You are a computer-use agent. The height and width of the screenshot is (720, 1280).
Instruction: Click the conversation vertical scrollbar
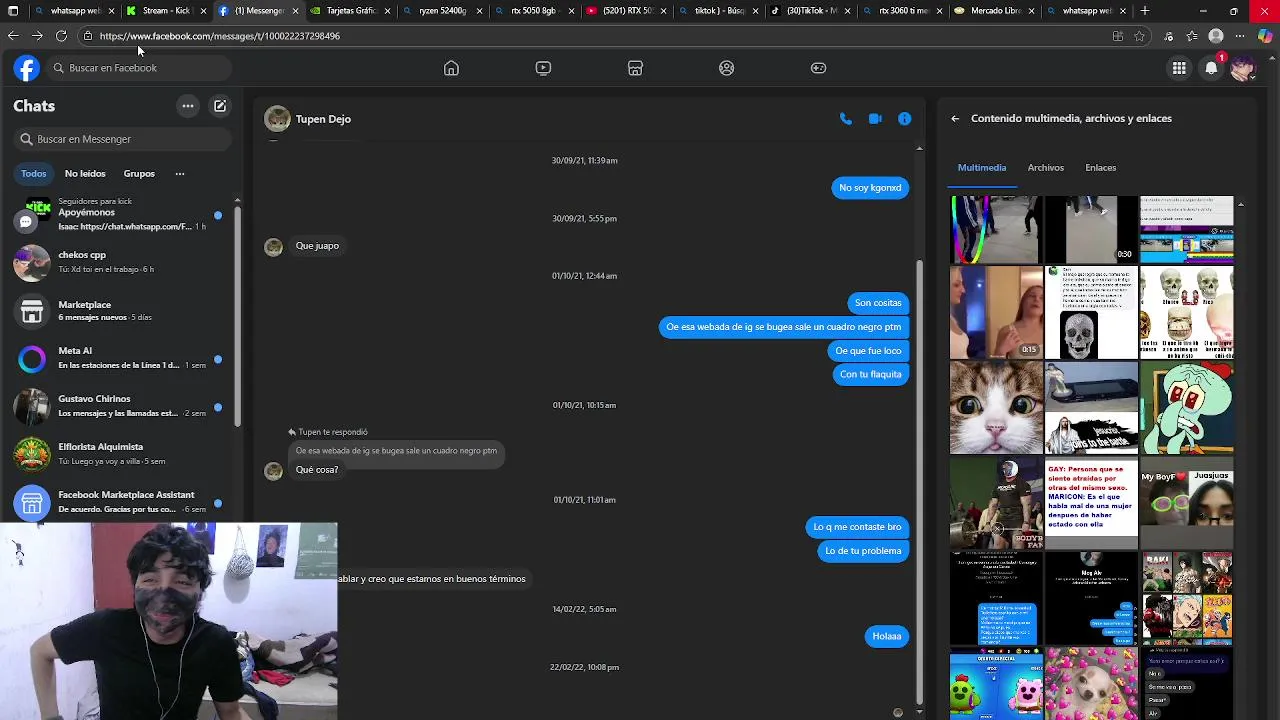(919, 480)
